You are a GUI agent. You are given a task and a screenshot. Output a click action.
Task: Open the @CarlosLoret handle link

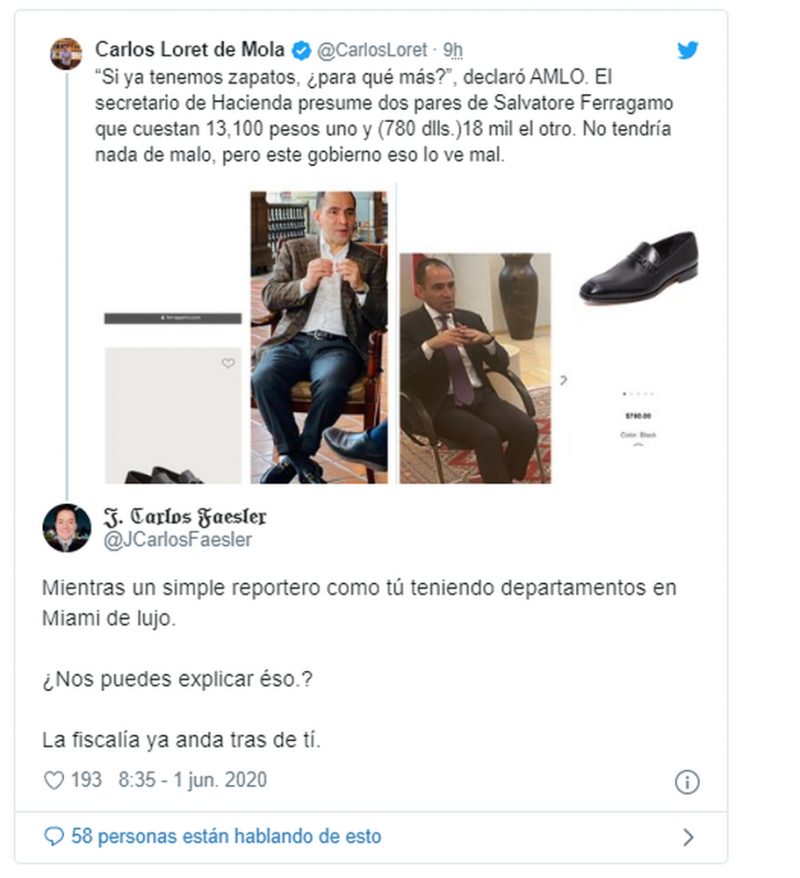tap(372, 50)
